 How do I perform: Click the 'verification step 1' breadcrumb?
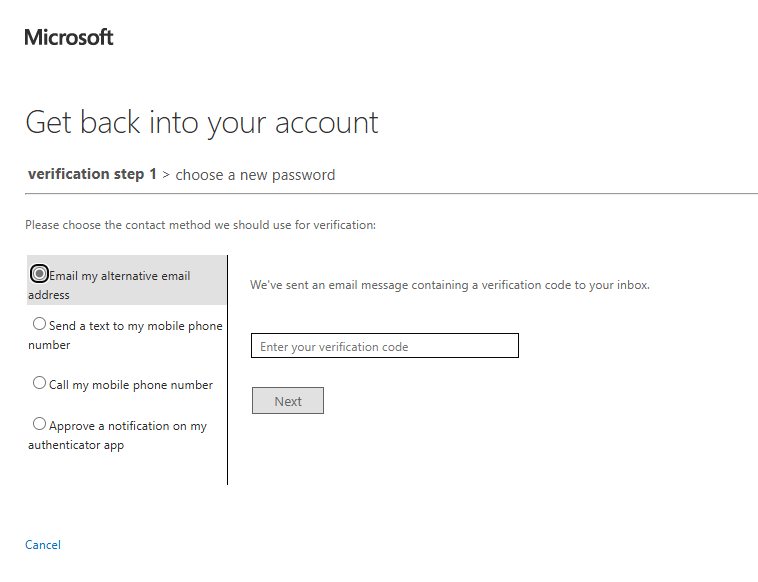[x=92, y=174]
